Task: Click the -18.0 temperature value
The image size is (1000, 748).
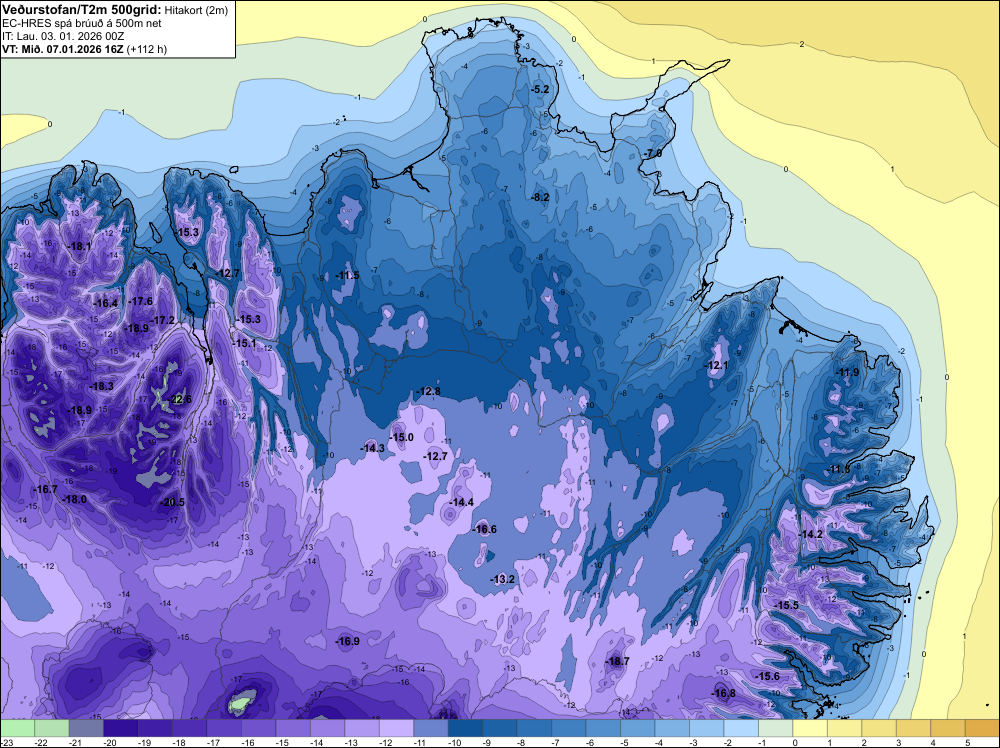Action: click(75, 499)
